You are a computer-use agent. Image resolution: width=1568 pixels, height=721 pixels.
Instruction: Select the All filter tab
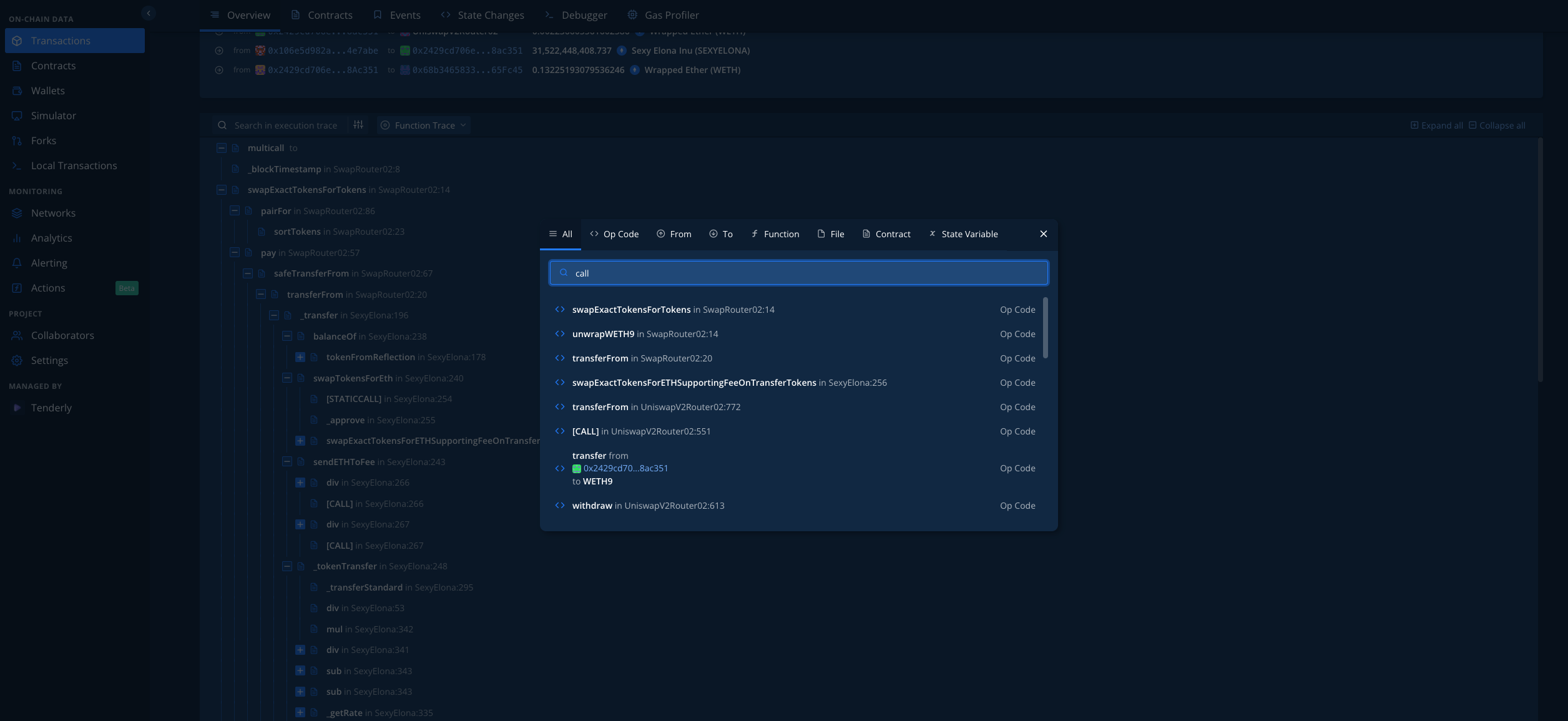point(561,234)
